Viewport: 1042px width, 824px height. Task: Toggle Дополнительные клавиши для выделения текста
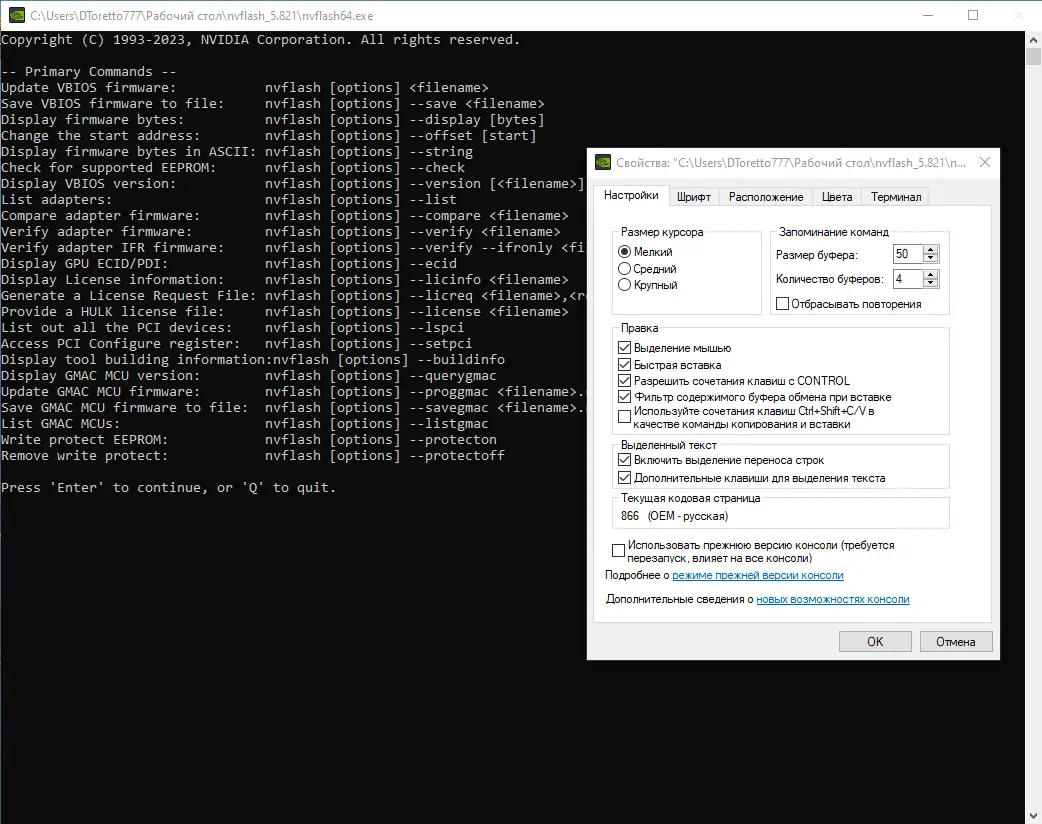624,478
